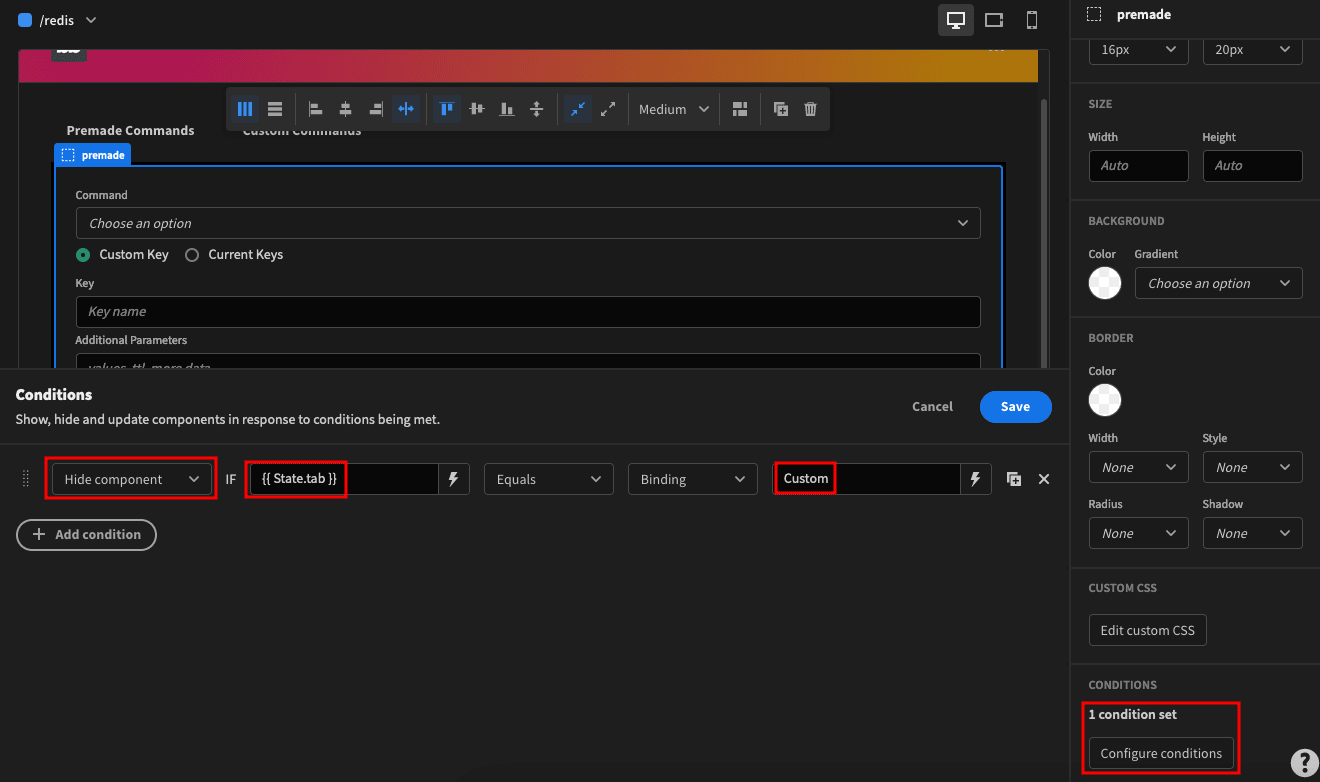Screen dimensions: 1320x782
Task: Open bindings lightning icon for Custom value
Action: [x=975, y=479]
